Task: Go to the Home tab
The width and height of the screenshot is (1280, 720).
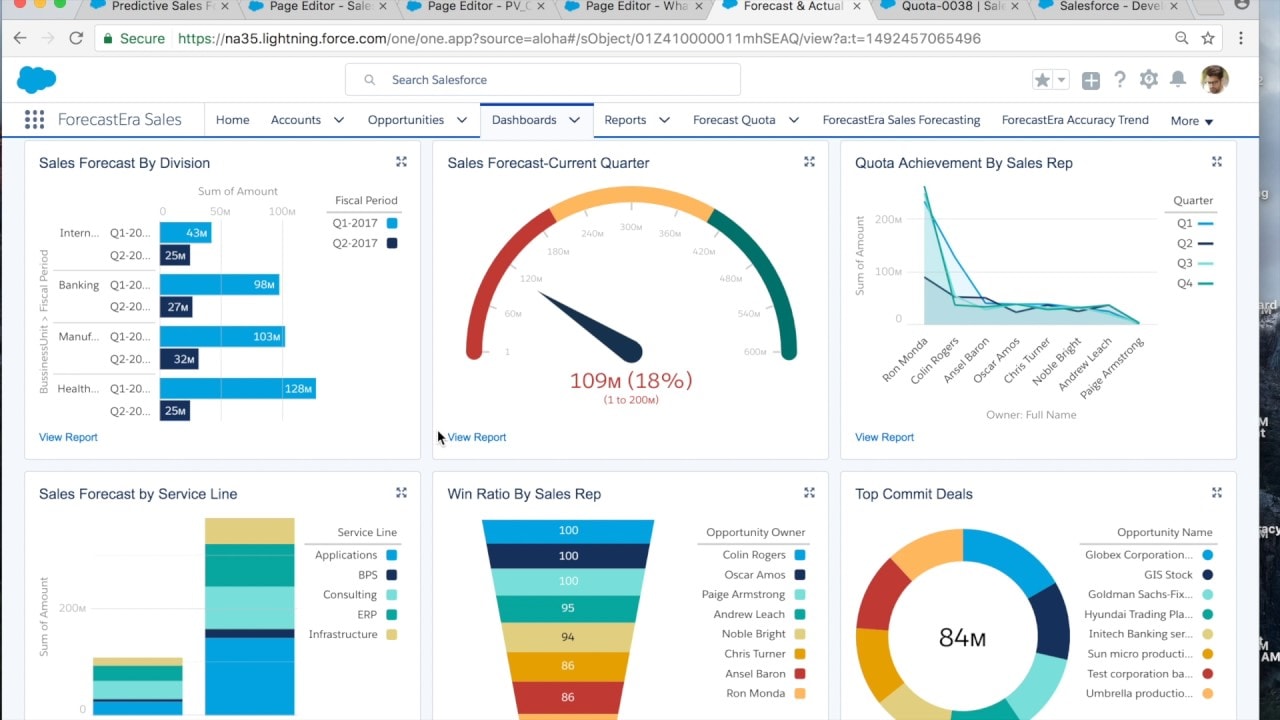Action: point(232,120)
